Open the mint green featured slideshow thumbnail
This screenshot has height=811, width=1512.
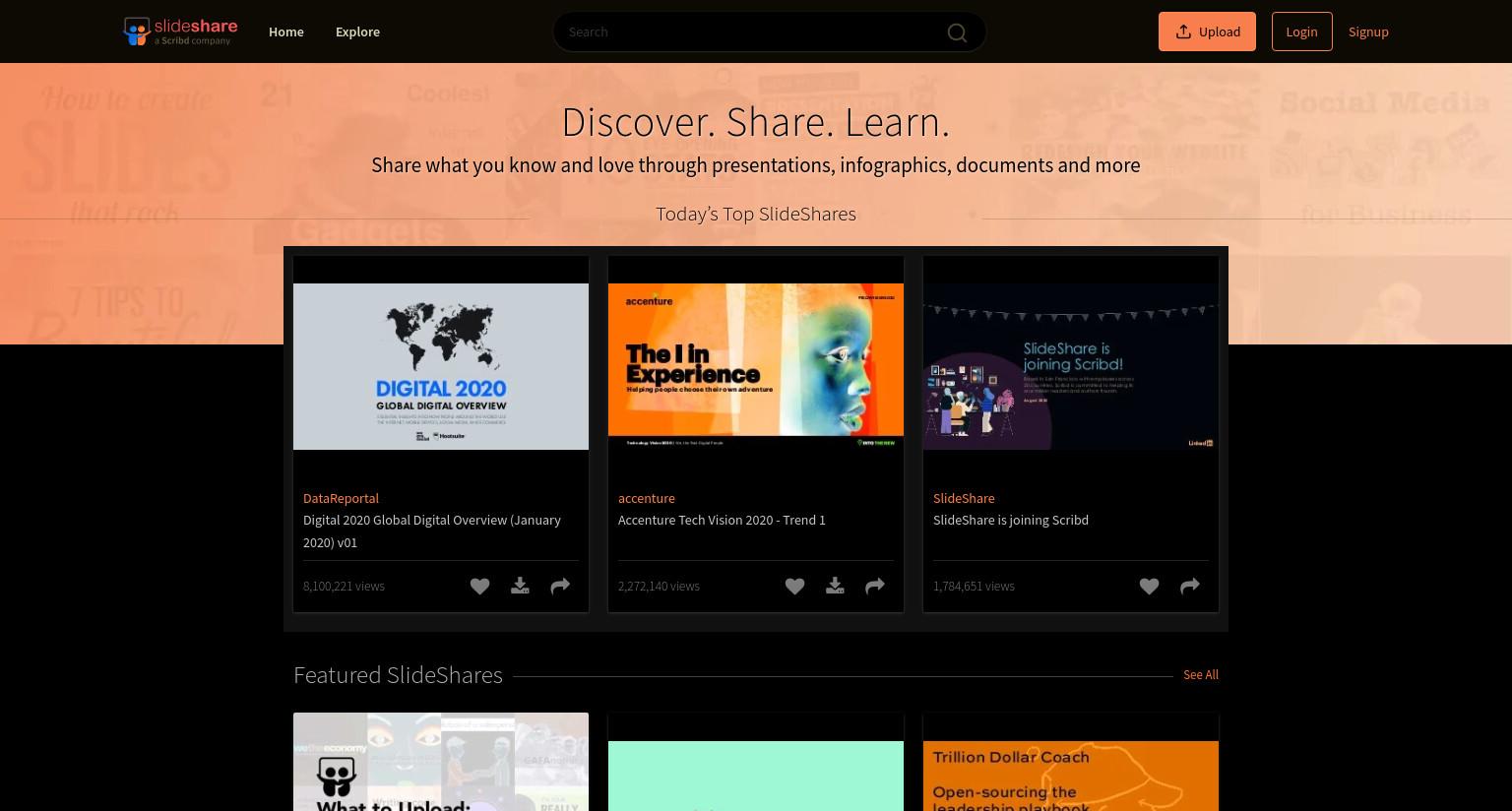click(x=756, y=776)
